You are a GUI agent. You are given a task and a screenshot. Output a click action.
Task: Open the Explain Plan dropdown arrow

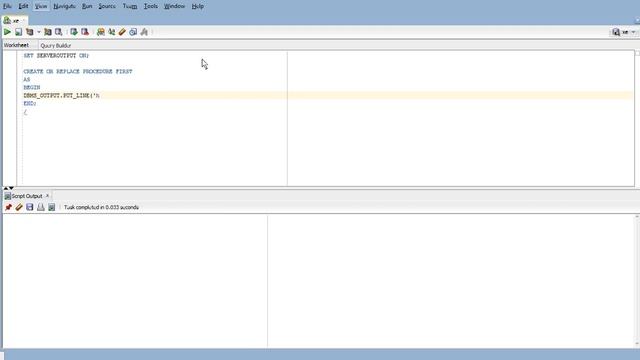39,32
